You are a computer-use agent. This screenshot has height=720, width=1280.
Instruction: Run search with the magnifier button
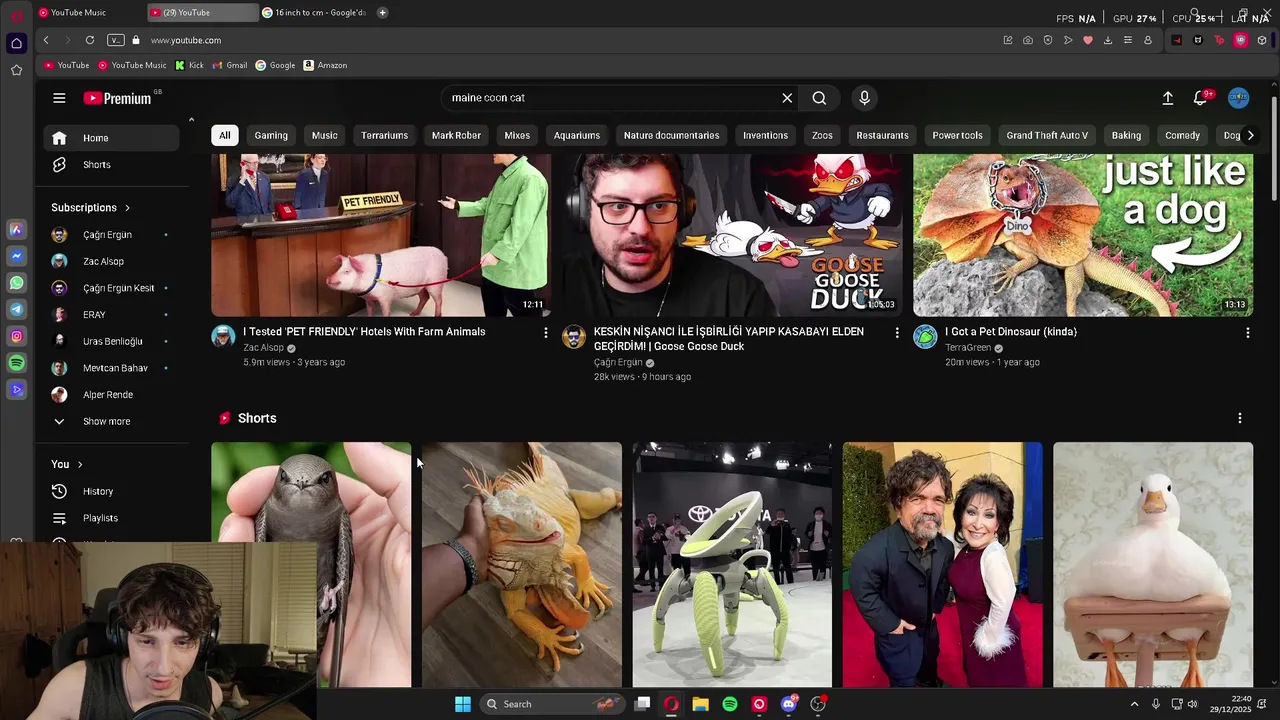pos(819,98)
